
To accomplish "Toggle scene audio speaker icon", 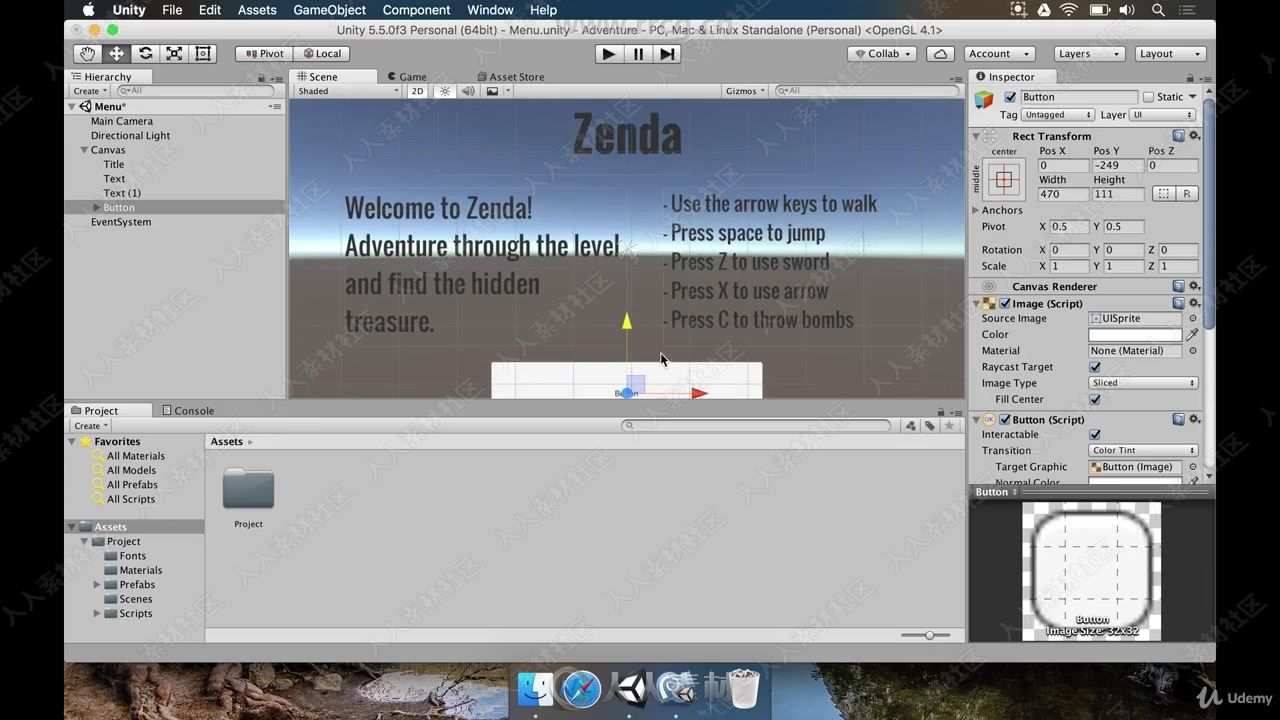I will click(468, 91).
